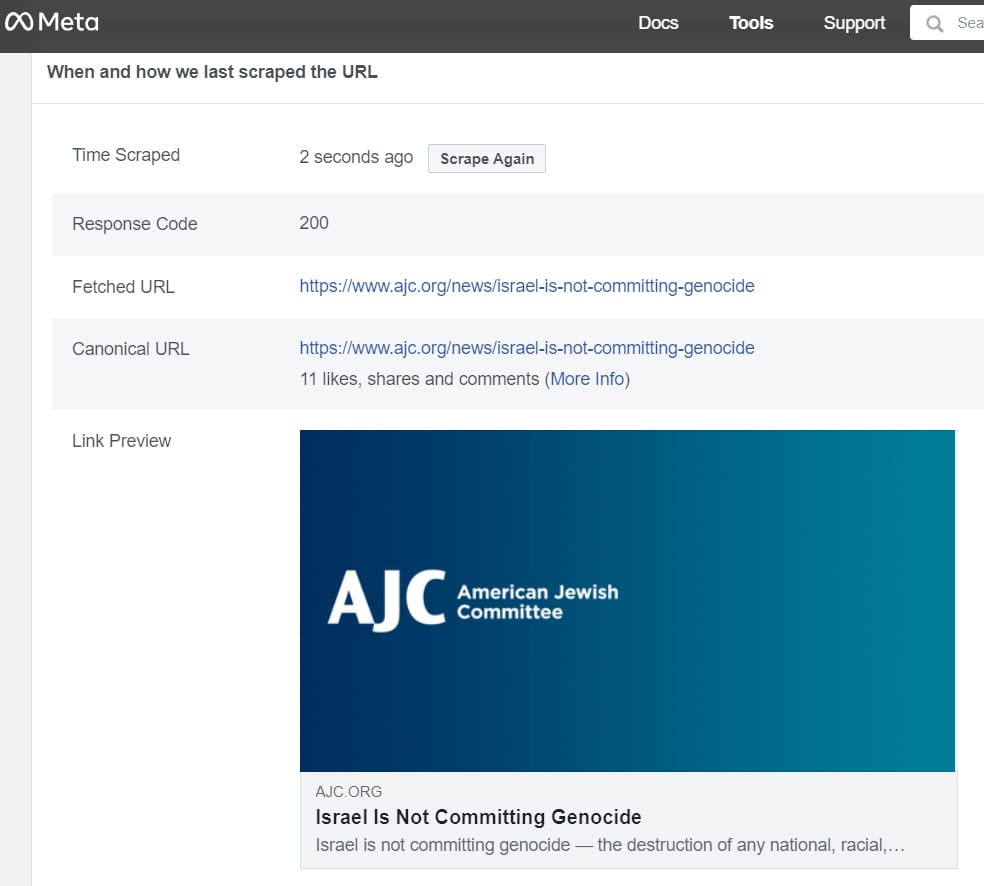Click the Link Preview row label
Viewport: 984px width, 886px height.
pyautogui.click(x=122, y=441)
